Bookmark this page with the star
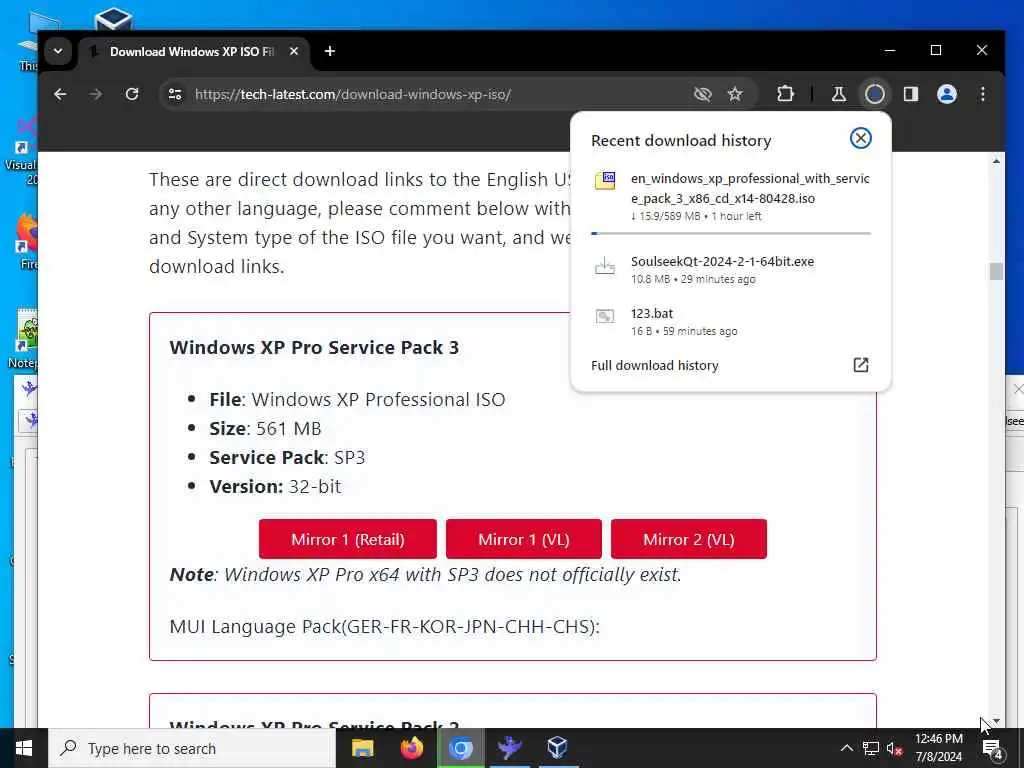This screenshot has width=1024, height=768. 735,94
